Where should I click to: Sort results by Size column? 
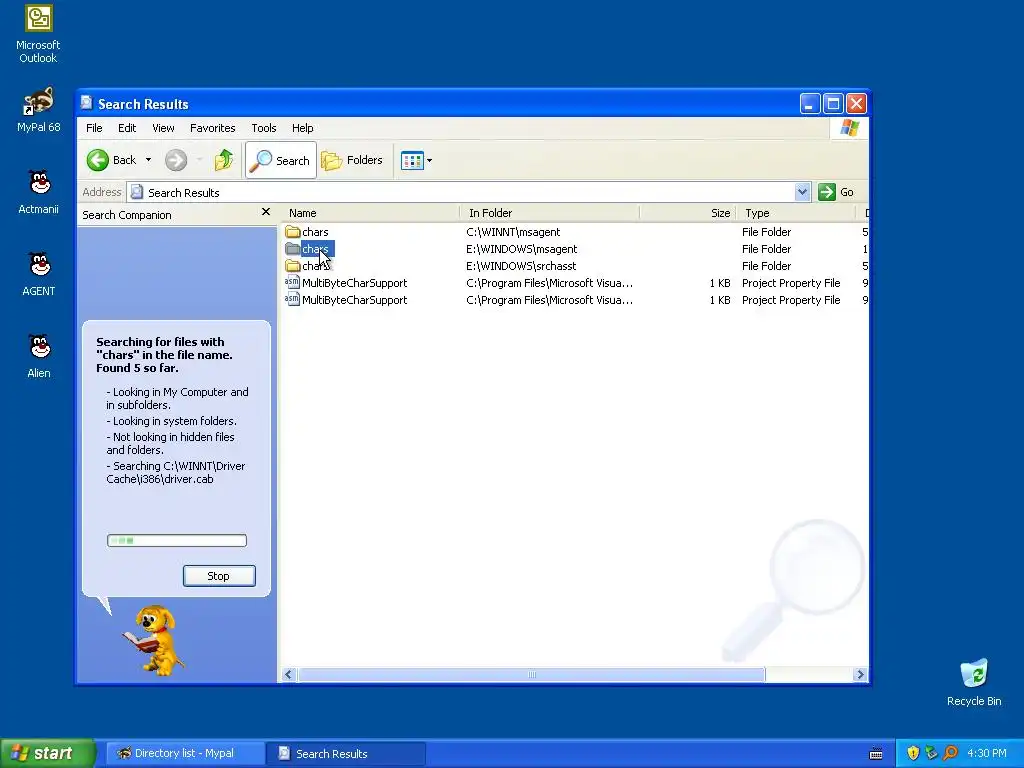click(x=688, y=213)
